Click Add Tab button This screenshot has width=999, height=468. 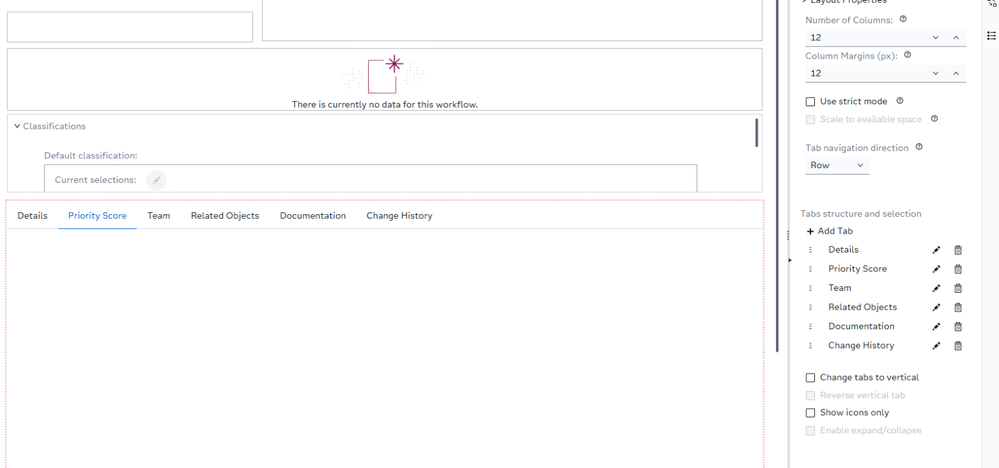(830, 231)
